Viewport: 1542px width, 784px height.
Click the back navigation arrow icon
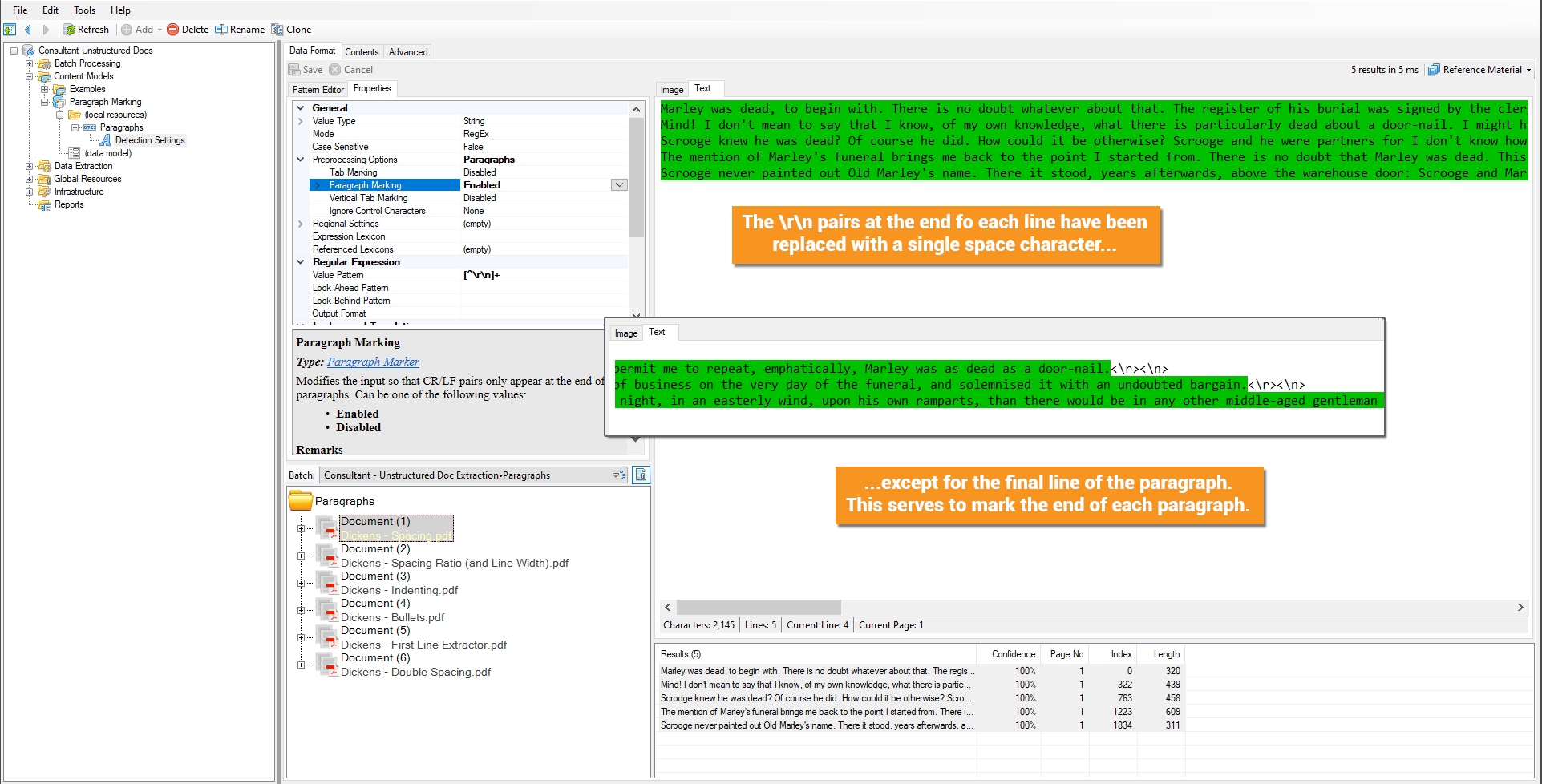pyautogui.click(x=28, y=30)
